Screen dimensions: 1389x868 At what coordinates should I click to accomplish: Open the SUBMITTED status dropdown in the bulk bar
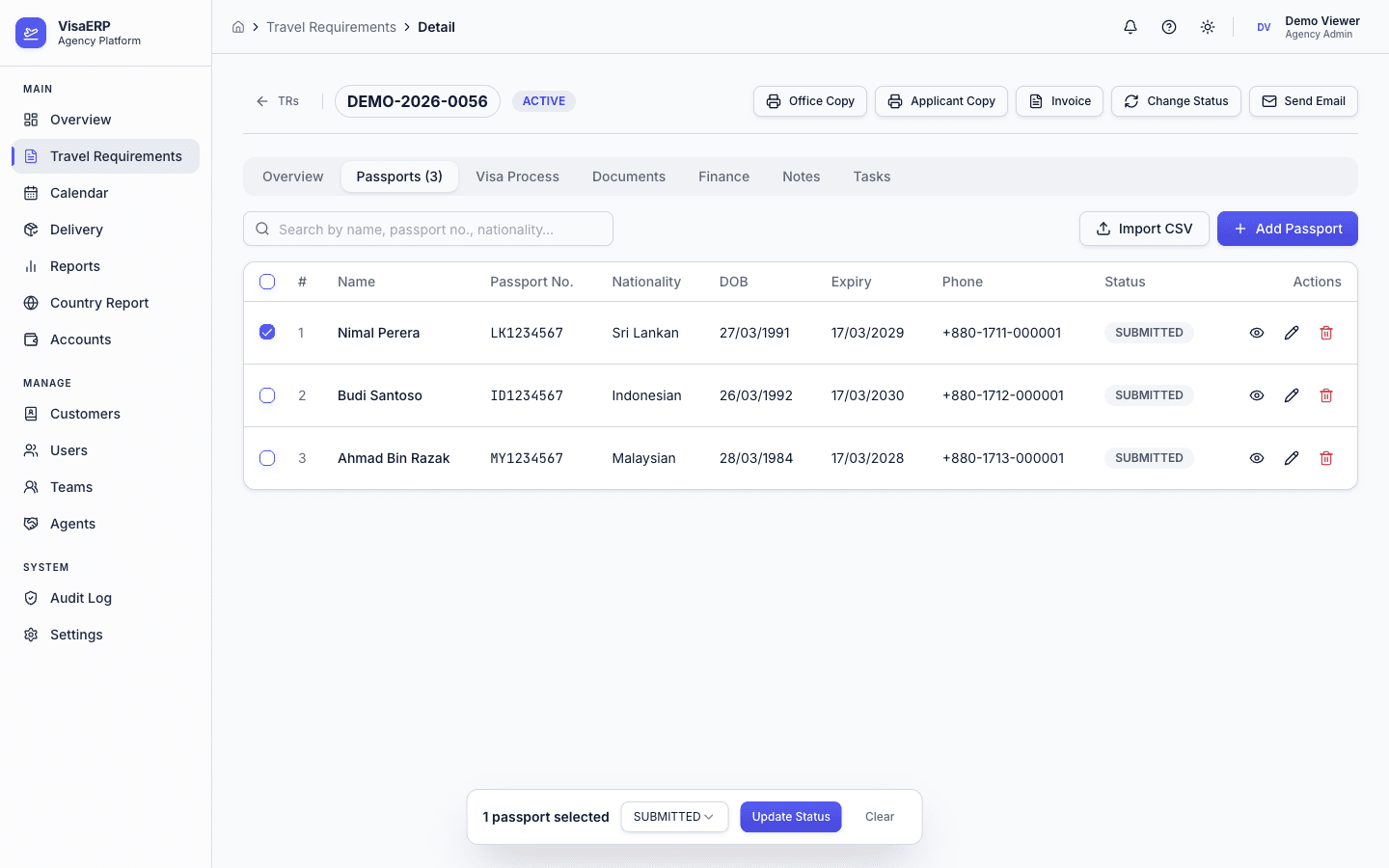(674, 817)
